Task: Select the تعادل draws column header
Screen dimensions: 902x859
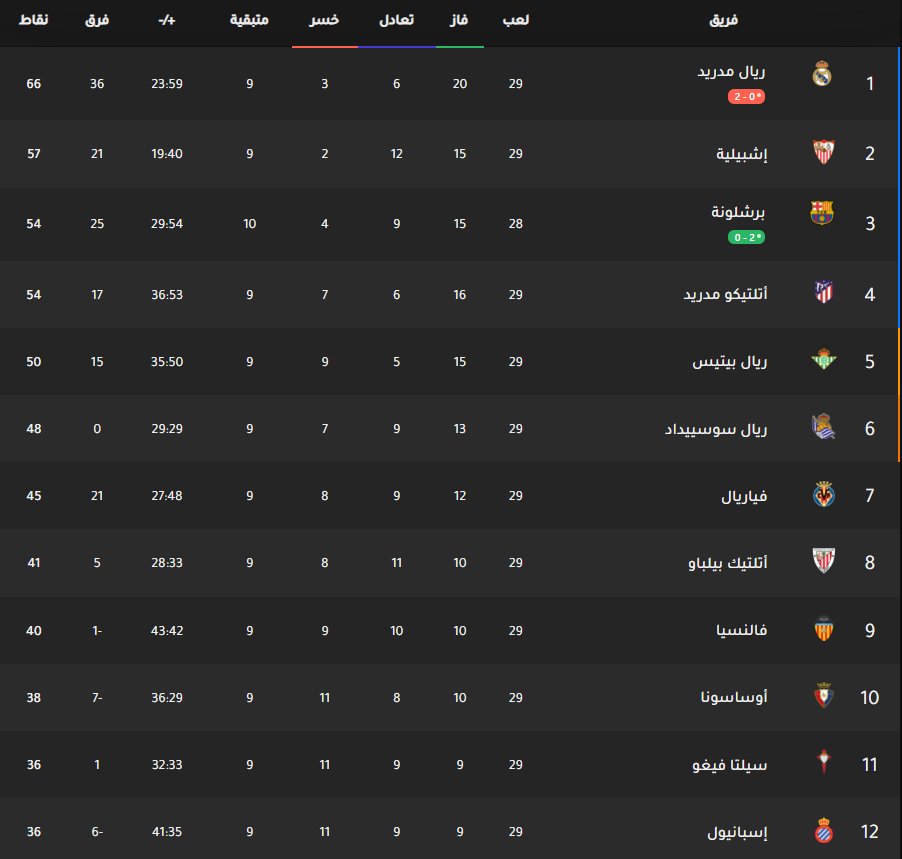Action: pyautogui.click(x=396, y=20)
